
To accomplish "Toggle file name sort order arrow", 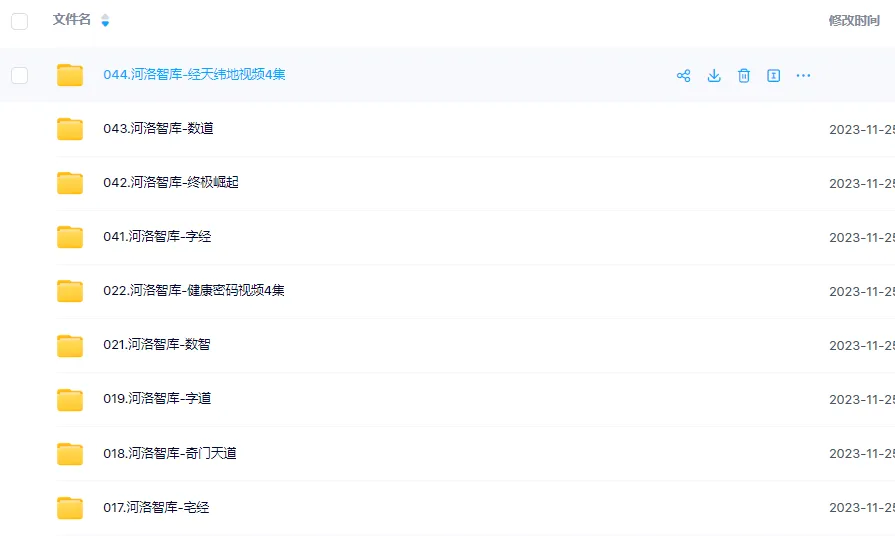I will point(105,21).
